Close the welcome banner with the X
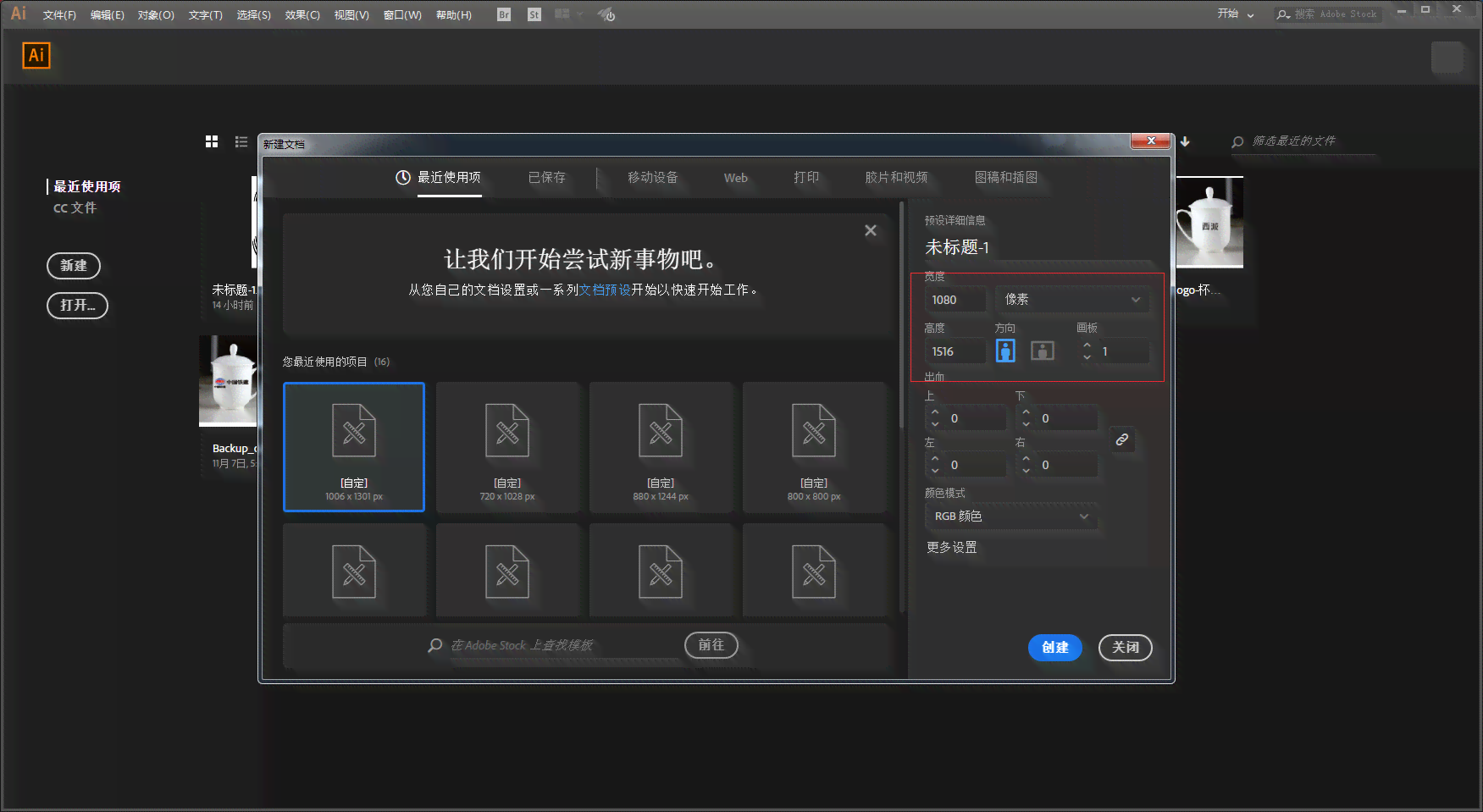 click(871, 230)
